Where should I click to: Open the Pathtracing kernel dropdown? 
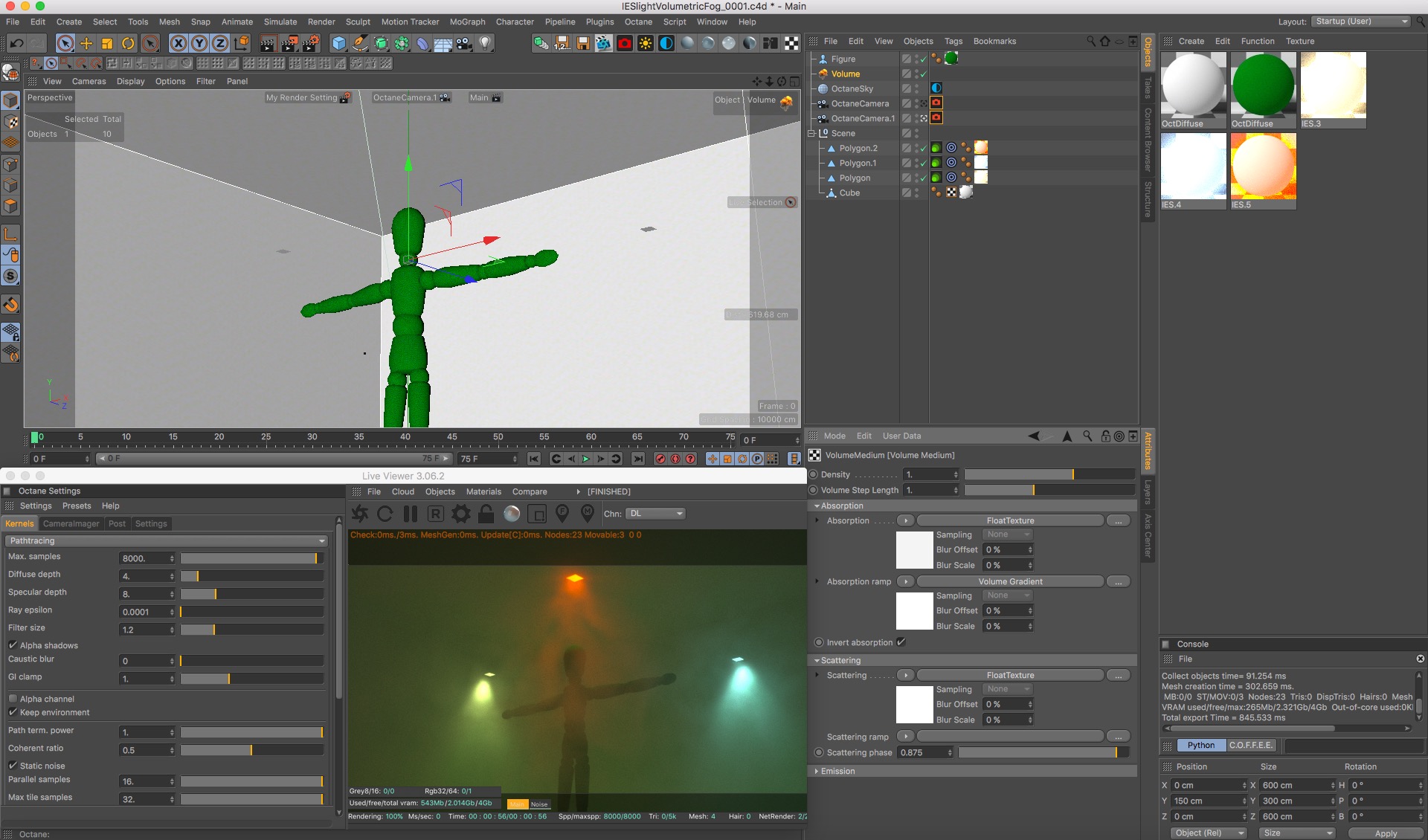point(167,540)
